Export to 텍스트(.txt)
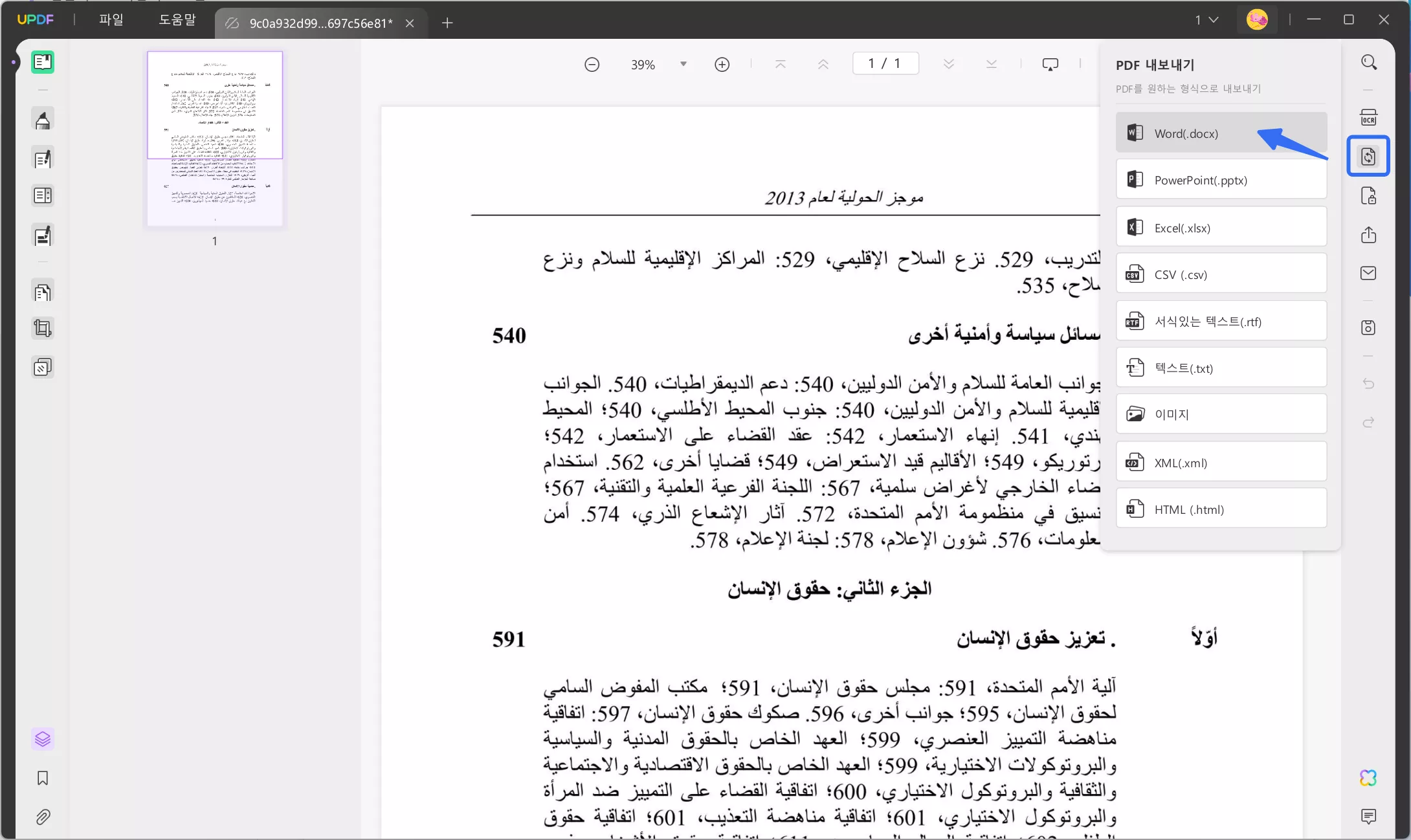1411x840 pixels. [1221, 368]
